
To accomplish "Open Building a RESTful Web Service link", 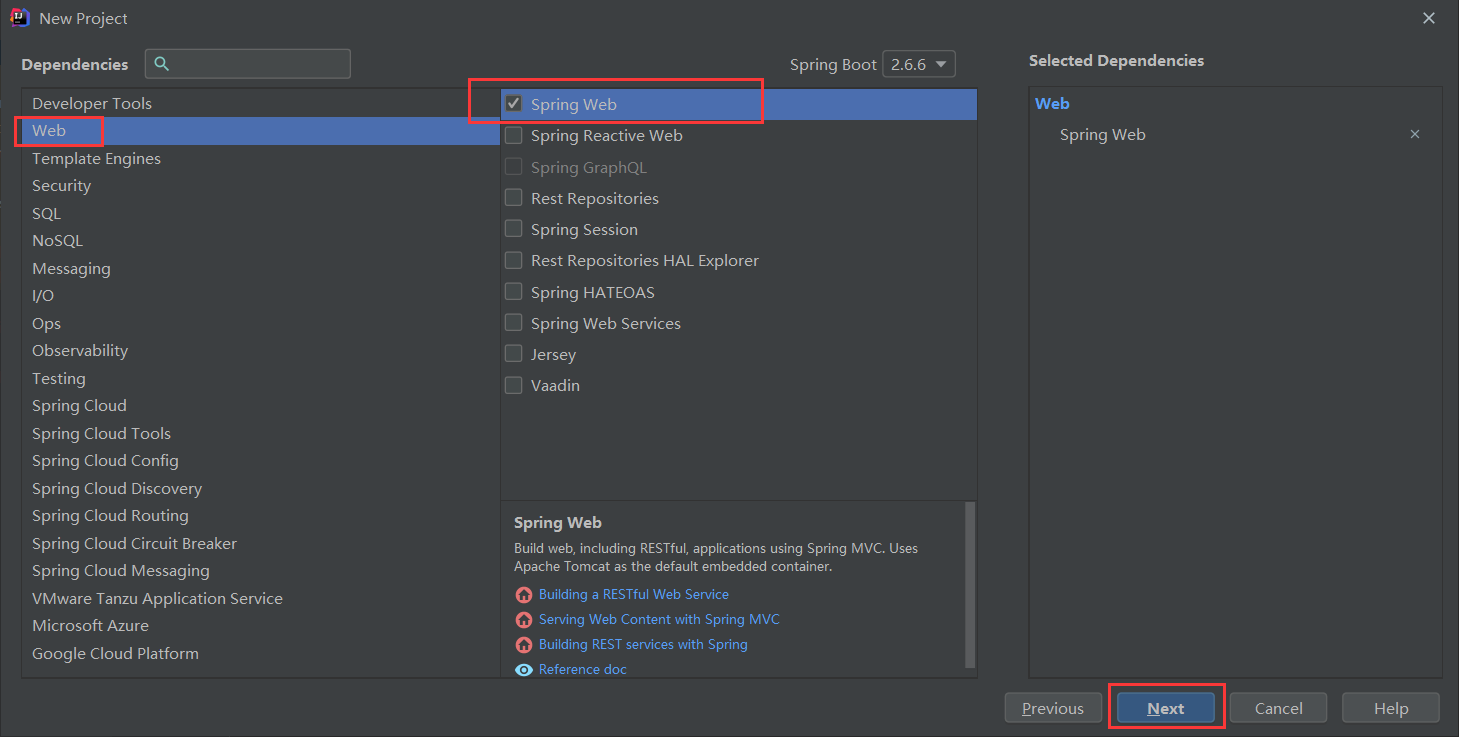I will [x=633, y=594].
